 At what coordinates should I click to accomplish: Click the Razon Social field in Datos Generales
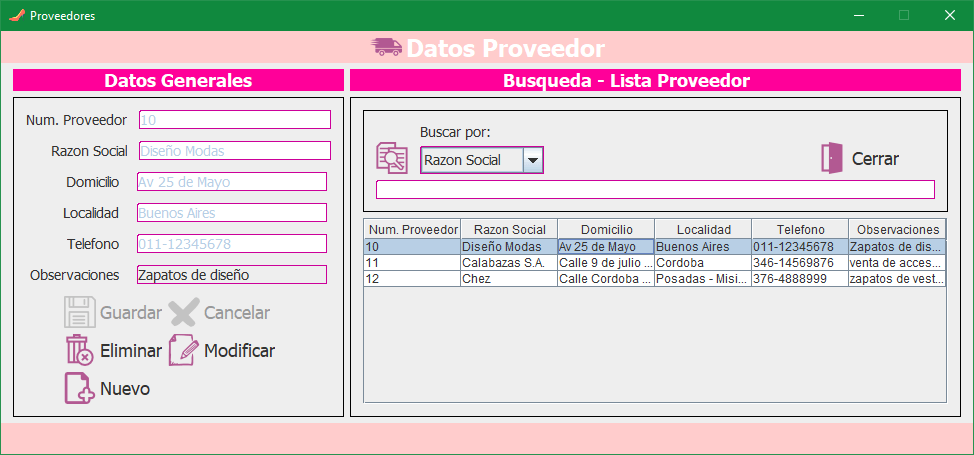[x=234, y=151]
